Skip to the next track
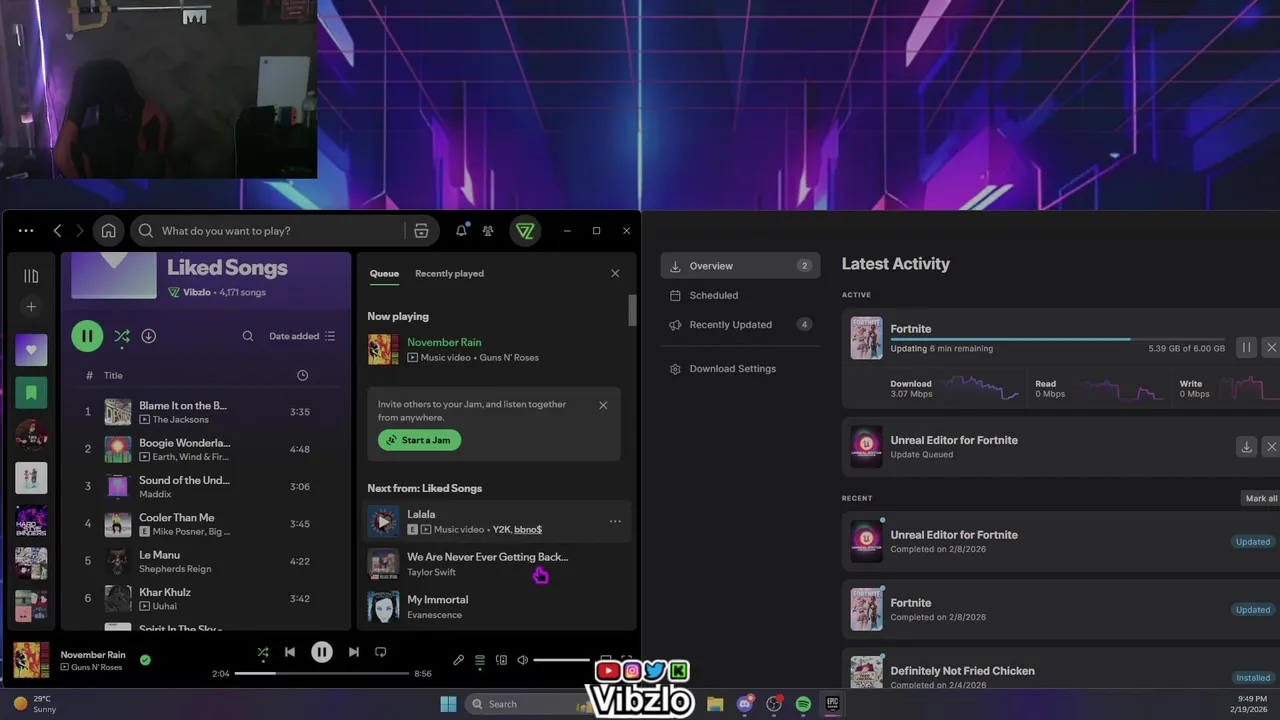 (x=353, y=652)
